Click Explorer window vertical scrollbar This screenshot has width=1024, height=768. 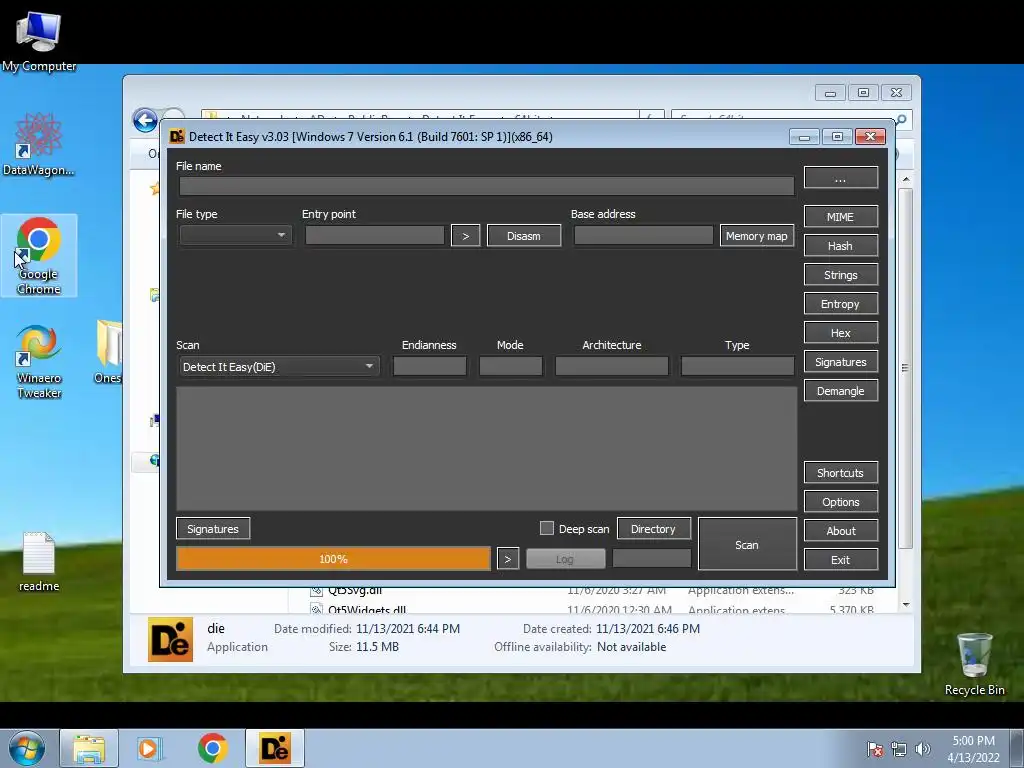point(905,368)
